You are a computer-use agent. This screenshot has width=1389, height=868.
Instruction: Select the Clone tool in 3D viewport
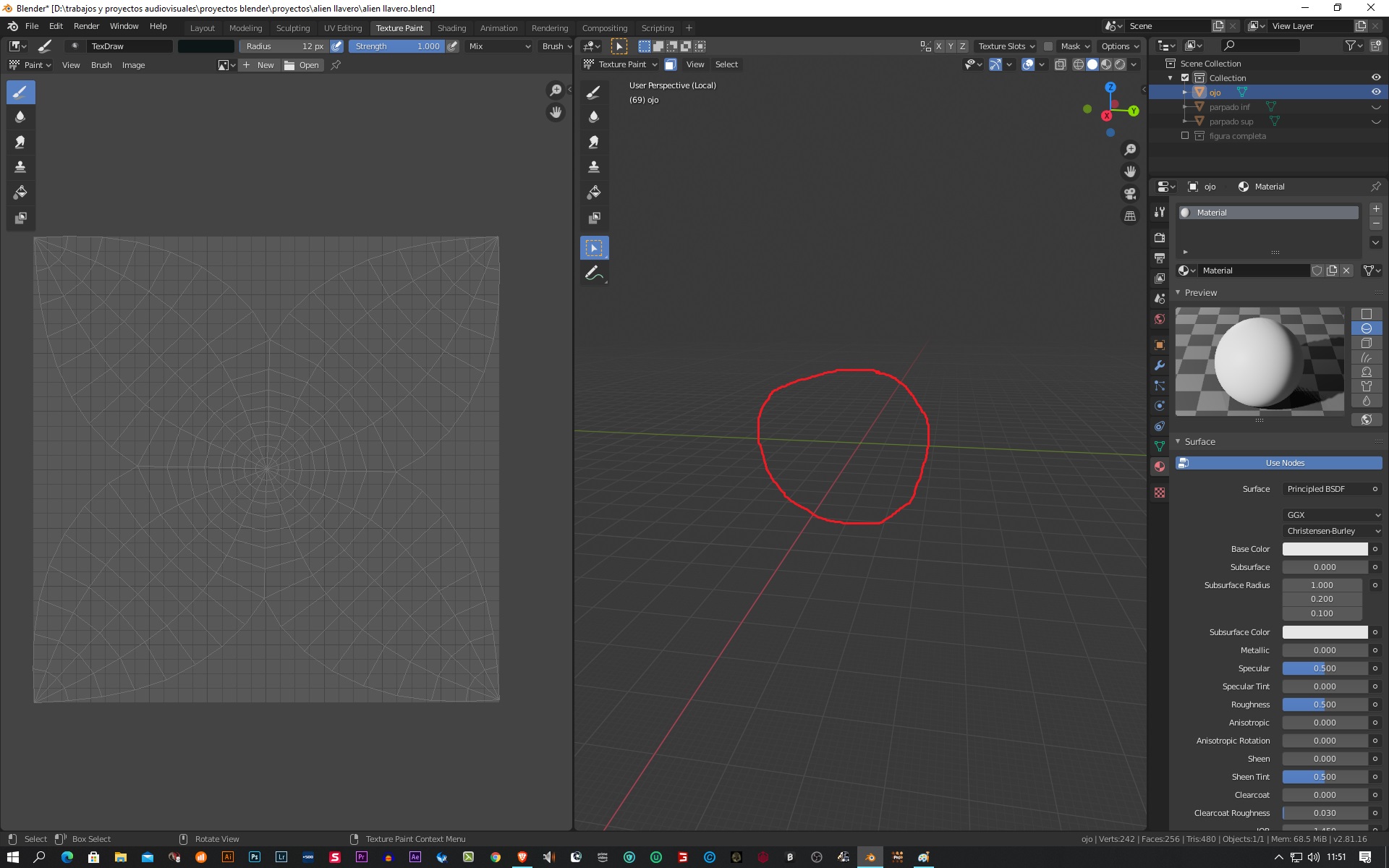pyautogui.click(x=594, y=167)
